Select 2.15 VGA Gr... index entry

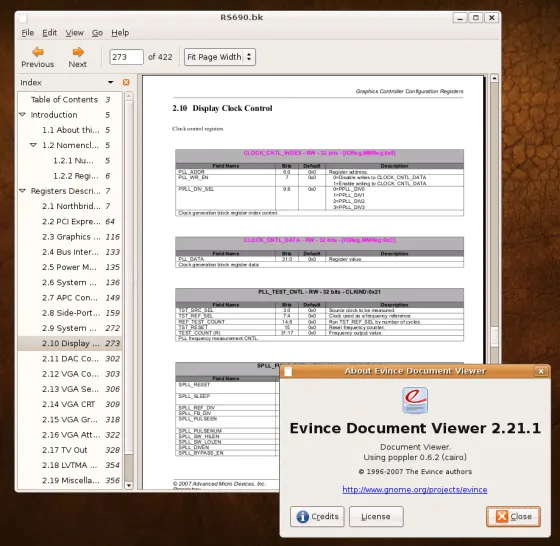coord(70,420)
